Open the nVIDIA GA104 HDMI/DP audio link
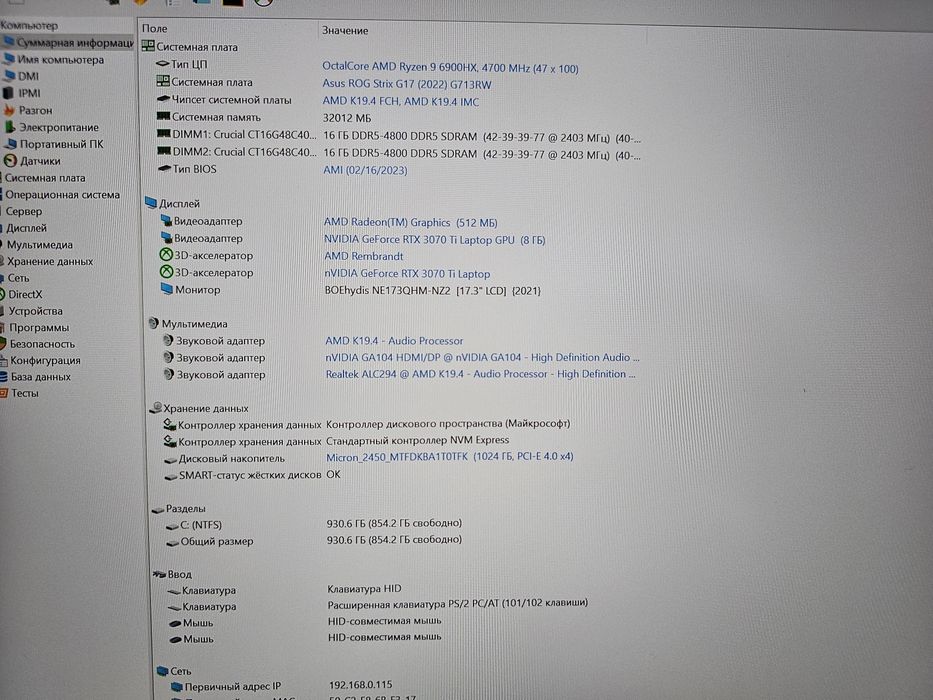 pyautogui.click(x=482, y=357)
